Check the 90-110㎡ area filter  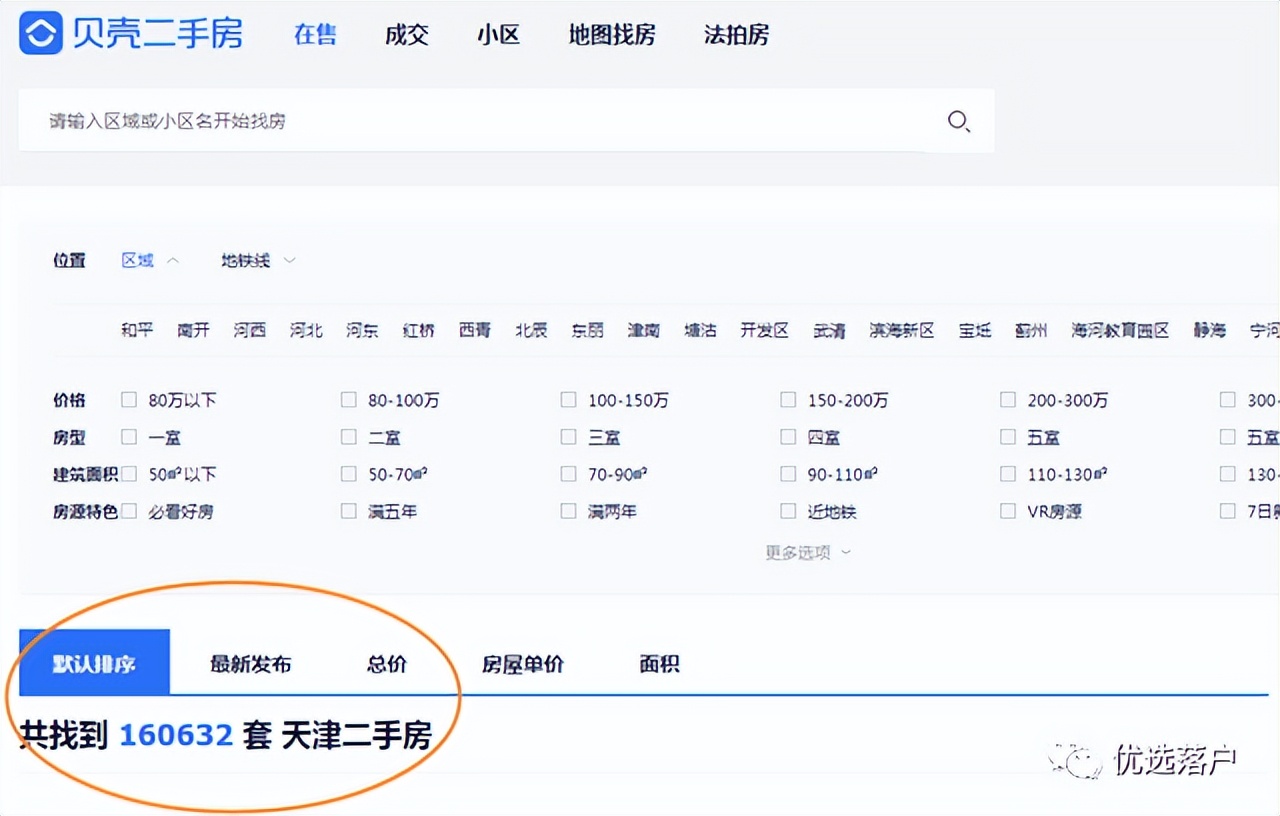(788, 473)
